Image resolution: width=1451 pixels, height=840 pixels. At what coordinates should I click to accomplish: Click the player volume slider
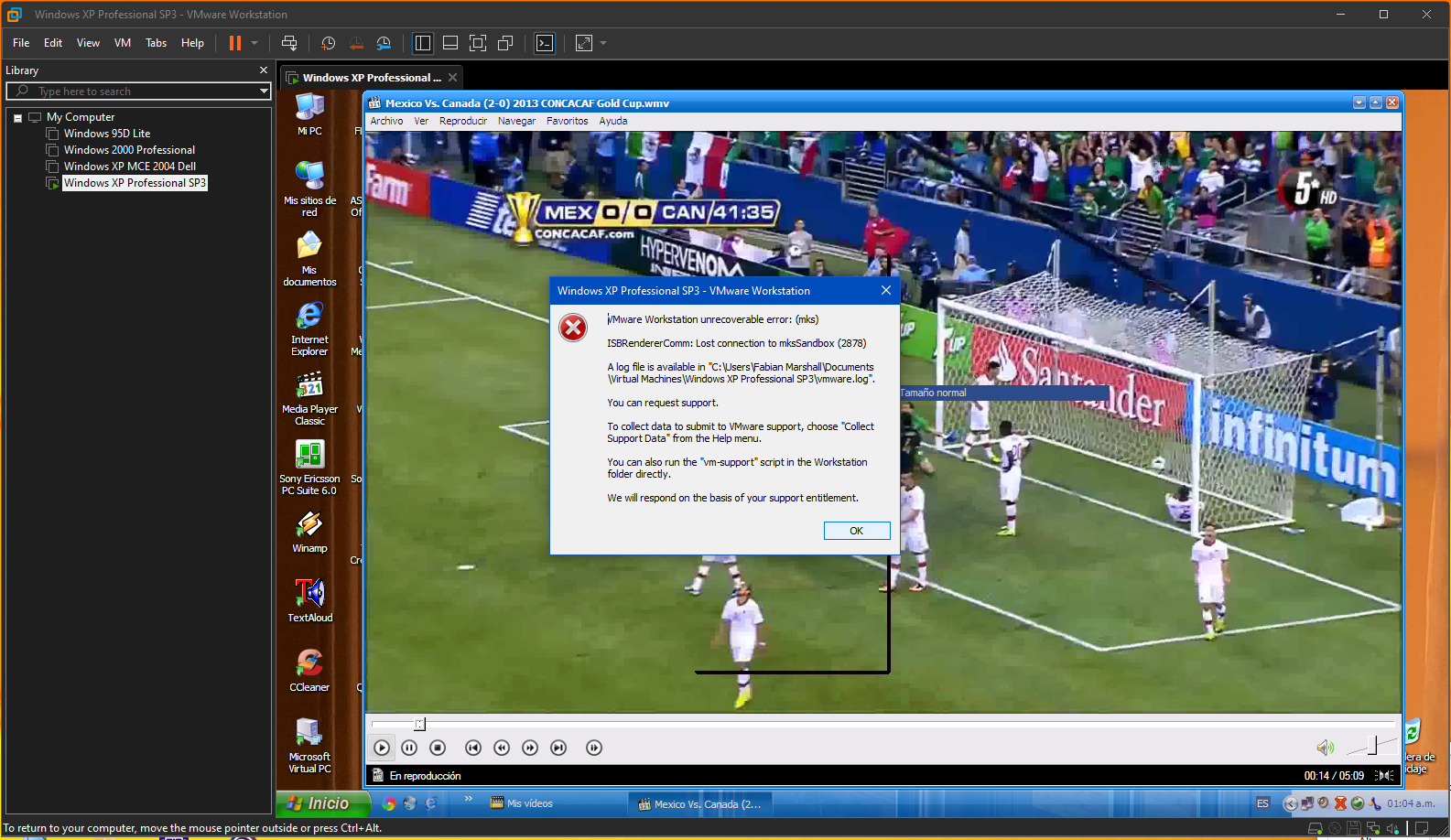pos(1372,746)
